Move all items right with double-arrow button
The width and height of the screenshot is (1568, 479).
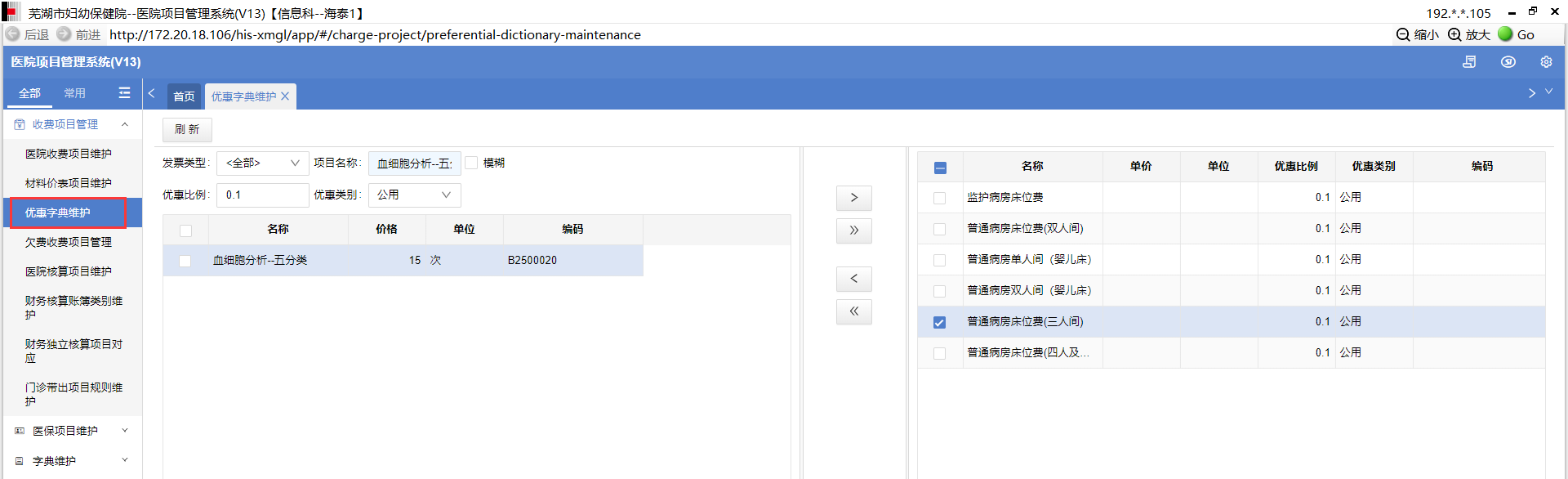853,231
